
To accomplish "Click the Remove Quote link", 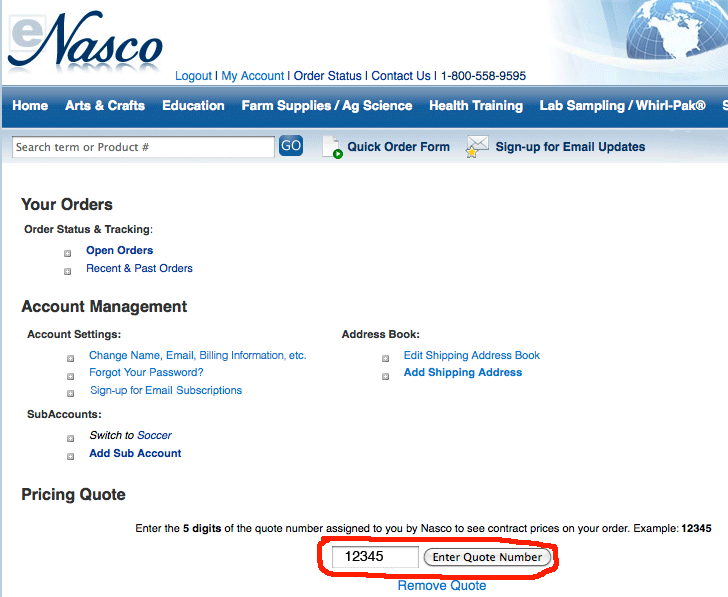I will point(442,585).
